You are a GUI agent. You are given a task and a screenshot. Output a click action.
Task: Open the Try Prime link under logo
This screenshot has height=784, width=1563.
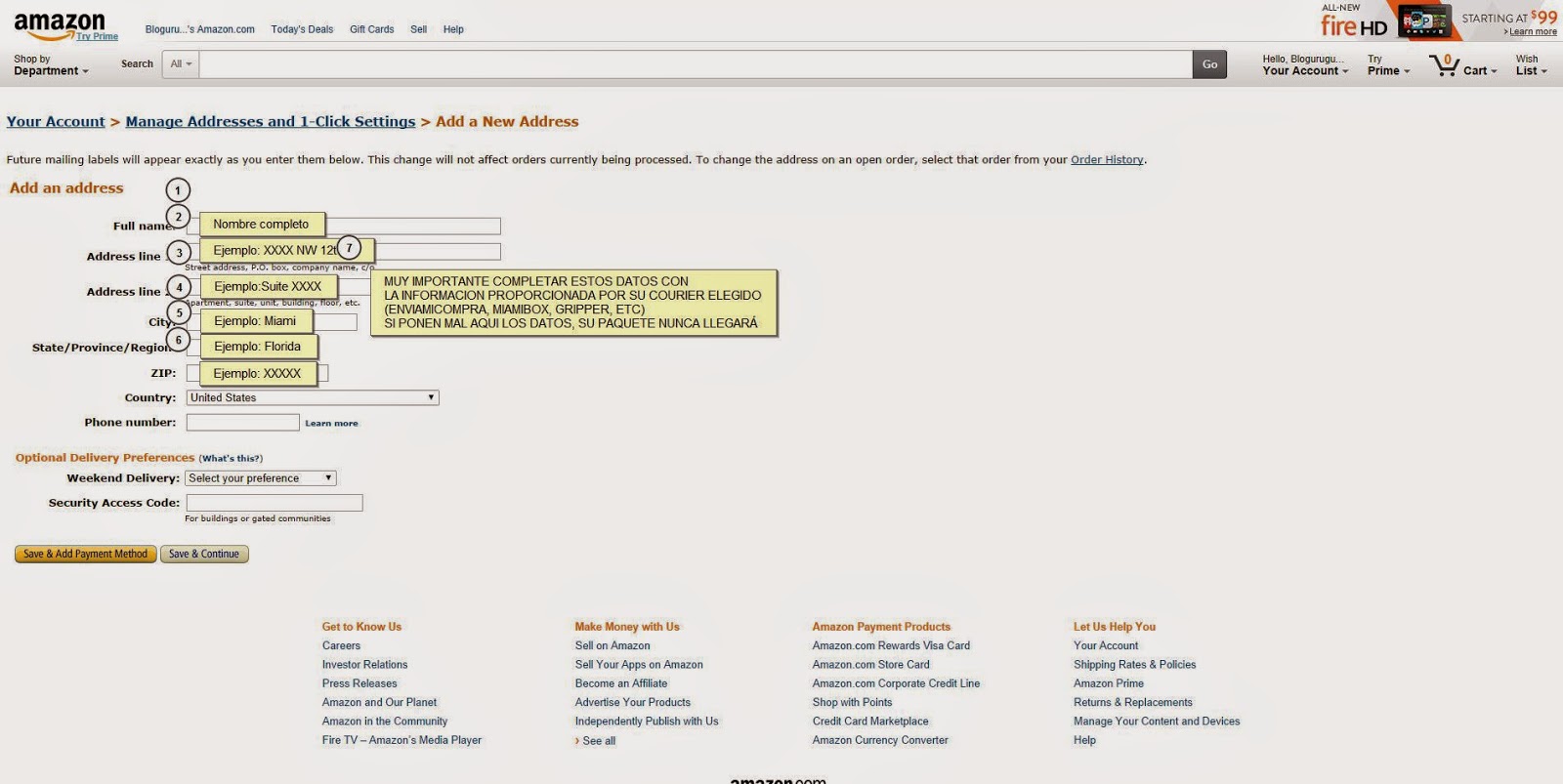[97, 36]
